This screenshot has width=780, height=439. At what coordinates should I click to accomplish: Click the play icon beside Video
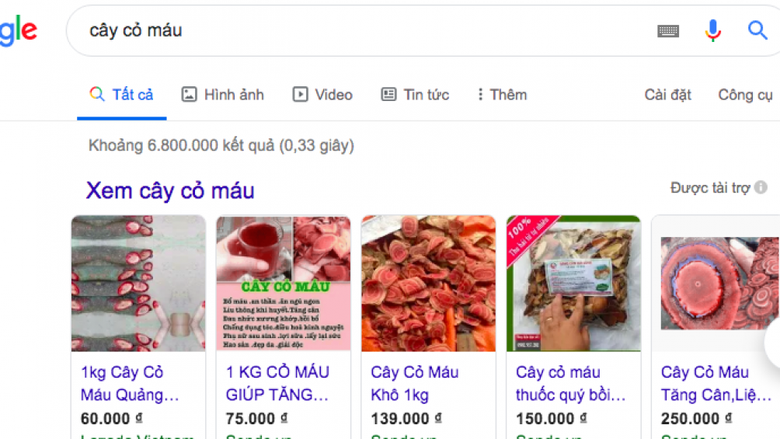coord(300,94)
